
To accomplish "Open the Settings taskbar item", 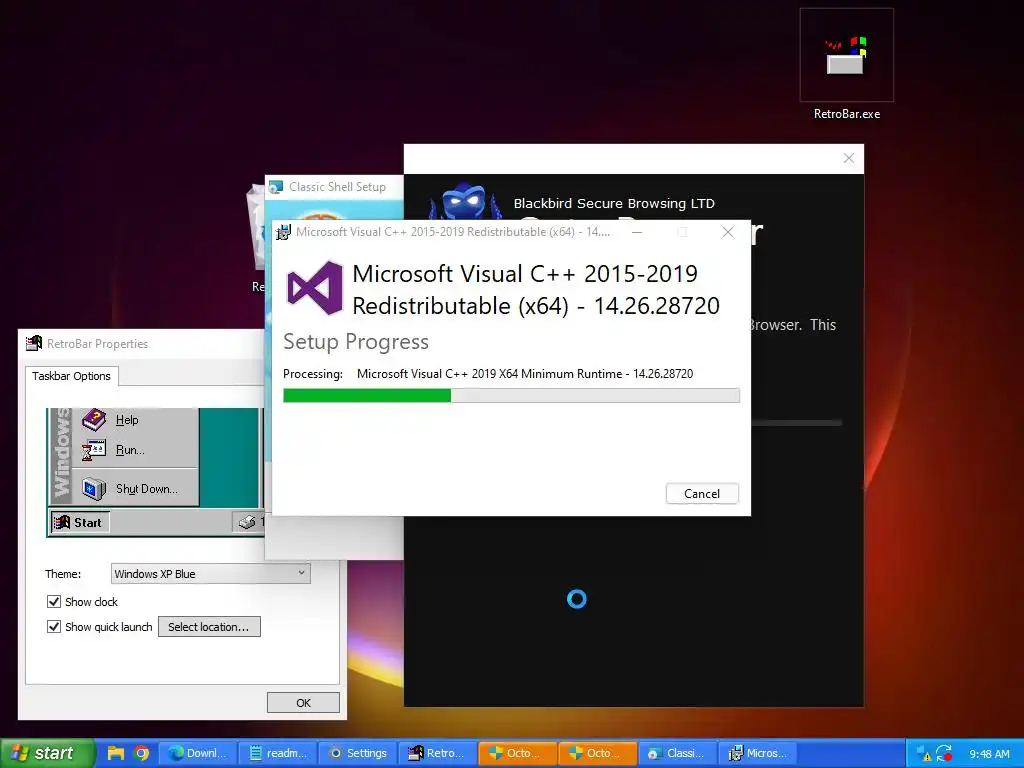I will 357,753.
